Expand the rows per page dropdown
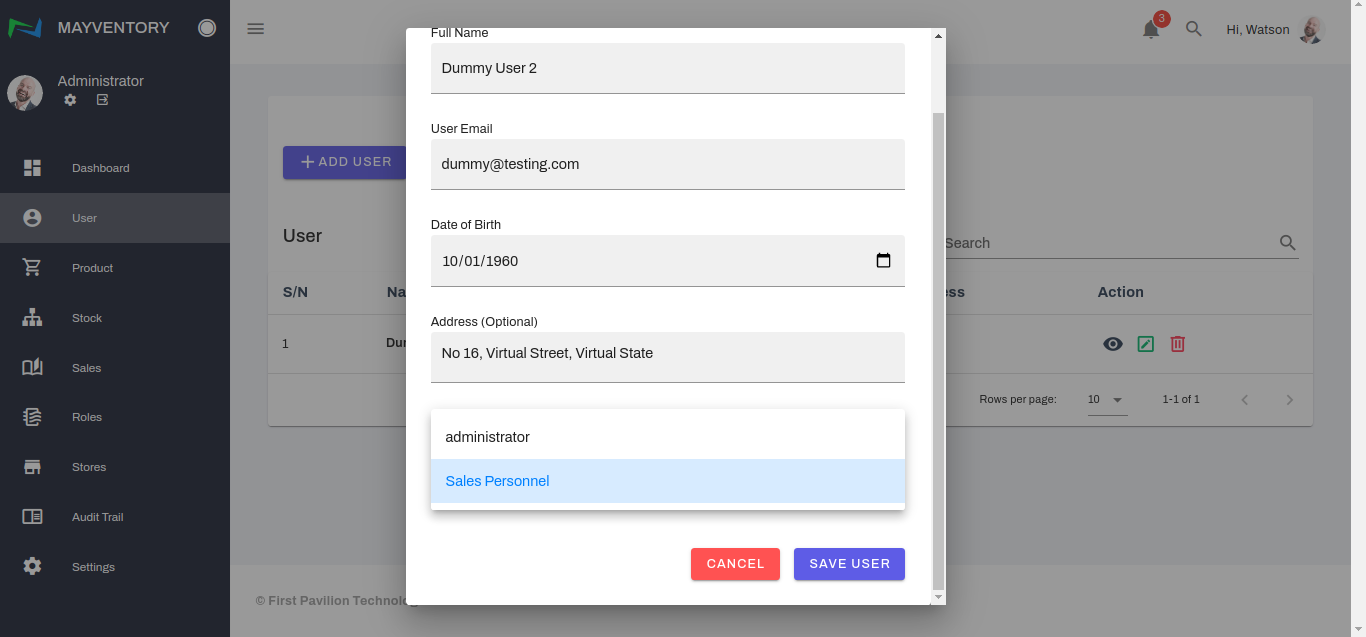 1107,400
